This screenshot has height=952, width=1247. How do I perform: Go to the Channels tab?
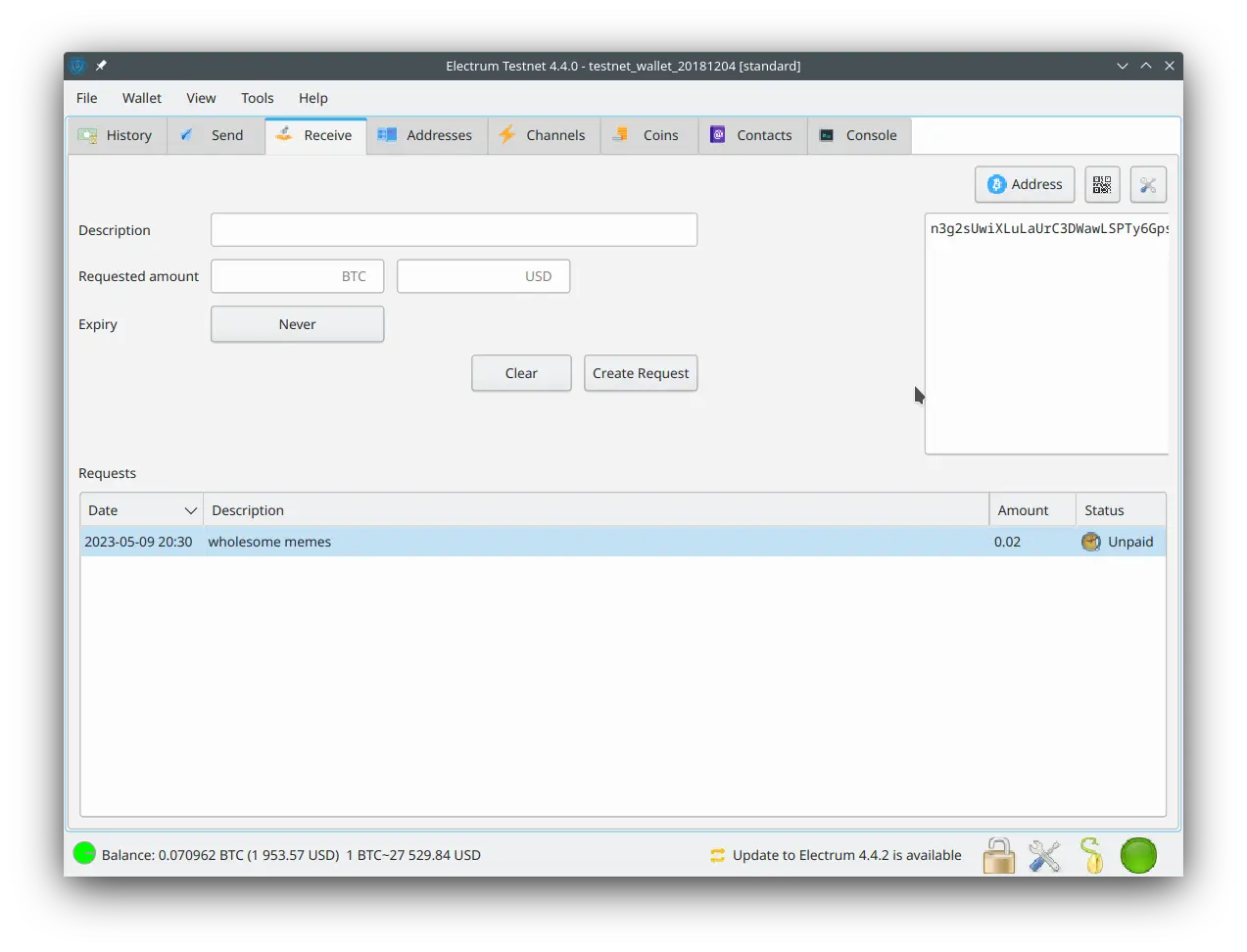coord(544,135)
